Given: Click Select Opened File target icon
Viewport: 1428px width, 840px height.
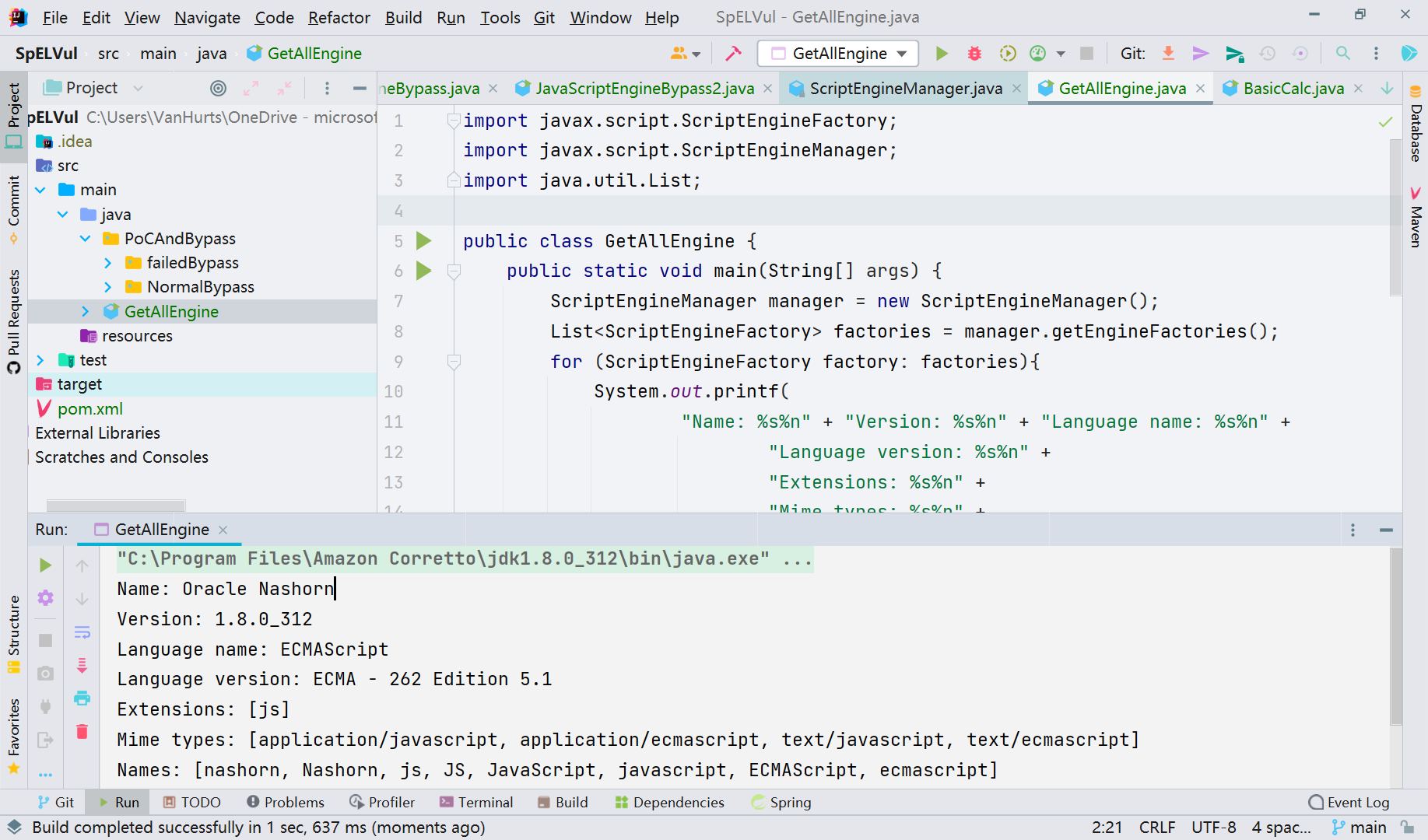Looking at the screenshot, I should tap(219, 89).
